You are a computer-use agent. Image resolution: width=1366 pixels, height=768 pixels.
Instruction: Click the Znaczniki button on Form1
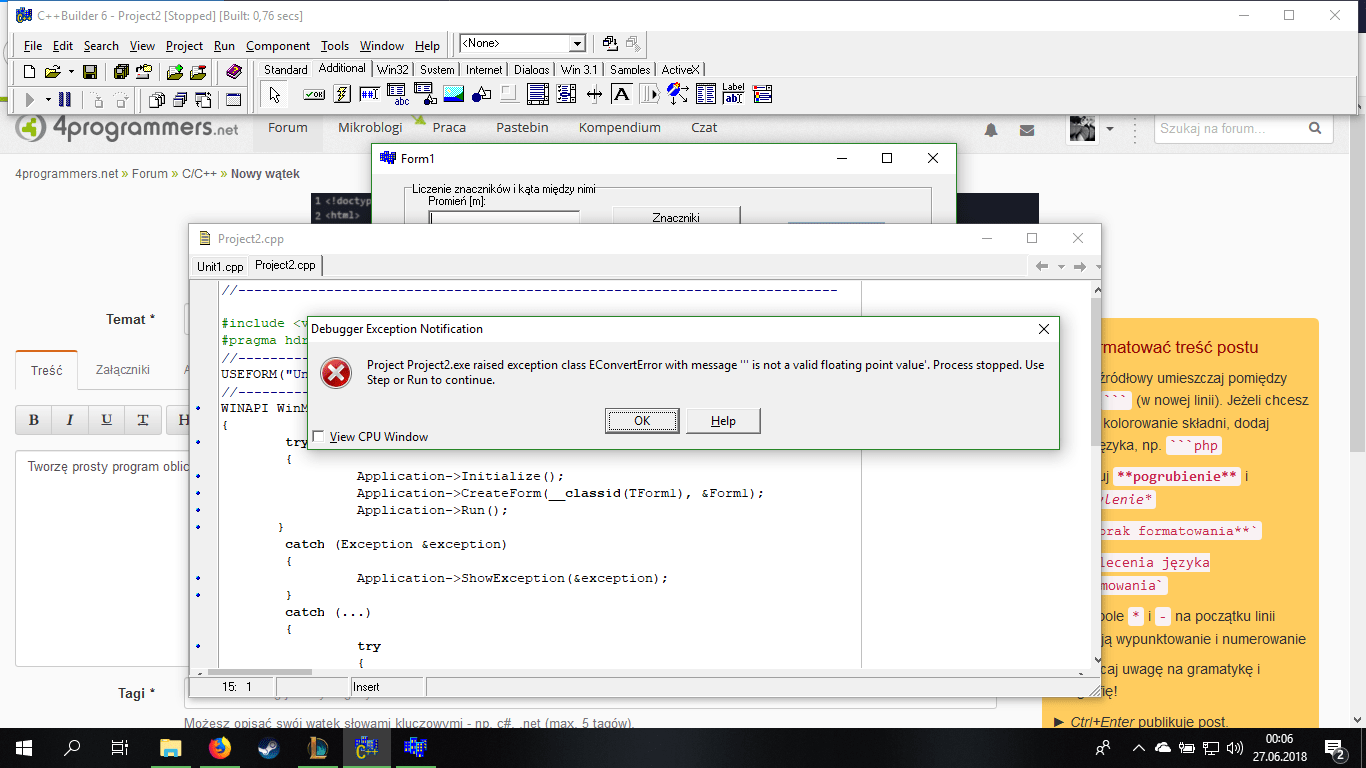pyautogui.click(x=676, y=217)
